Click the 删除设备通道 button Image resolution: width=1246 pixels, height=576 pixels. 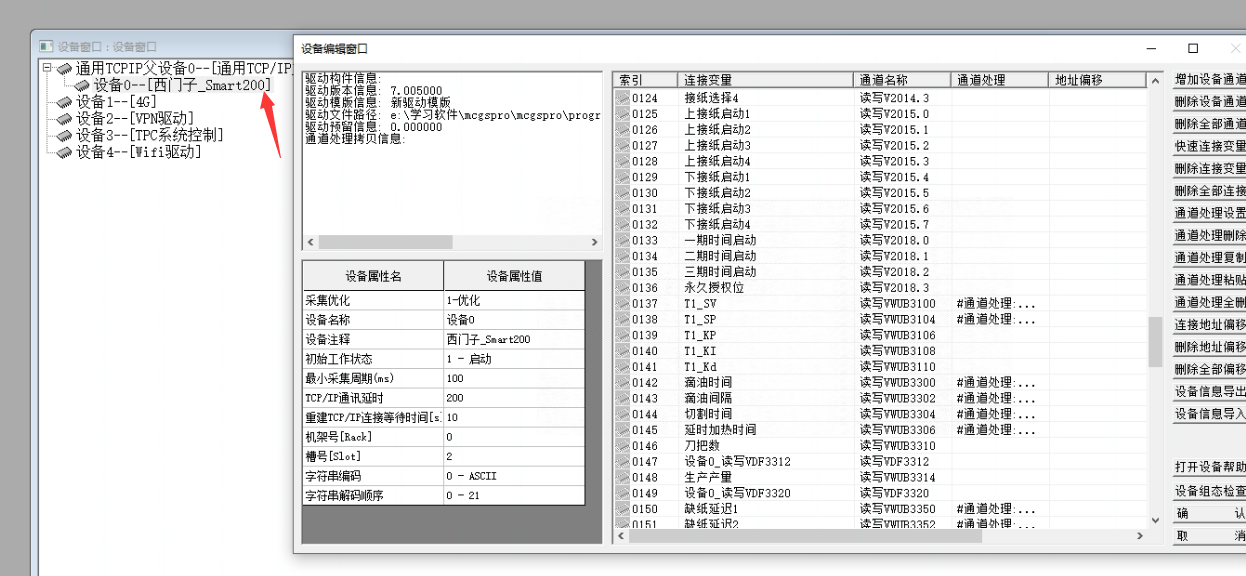click(x=1209, y=101)
